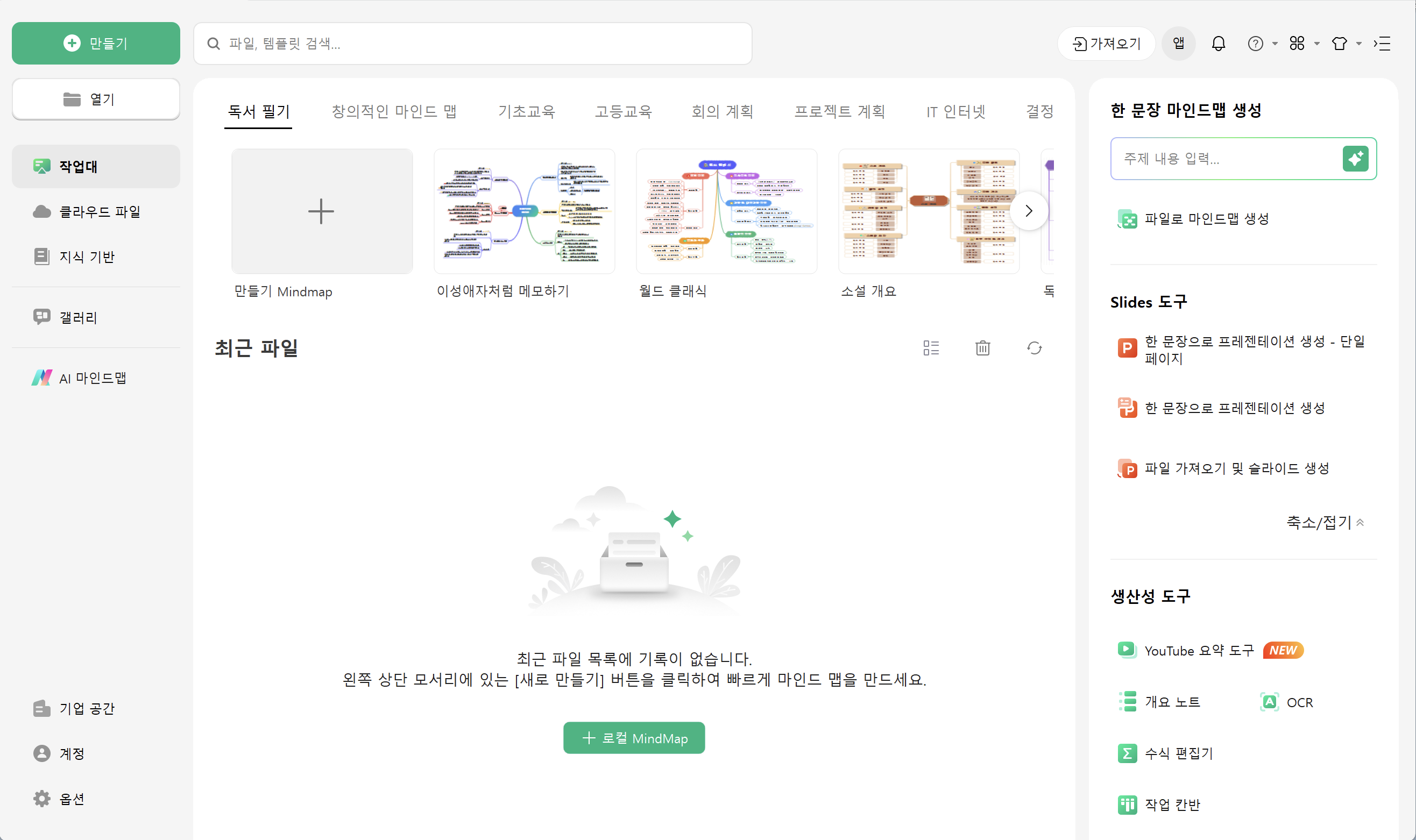1416x840 pixels.
Task: Click the trash icon in recent files
Action: (x=982, y=347)
